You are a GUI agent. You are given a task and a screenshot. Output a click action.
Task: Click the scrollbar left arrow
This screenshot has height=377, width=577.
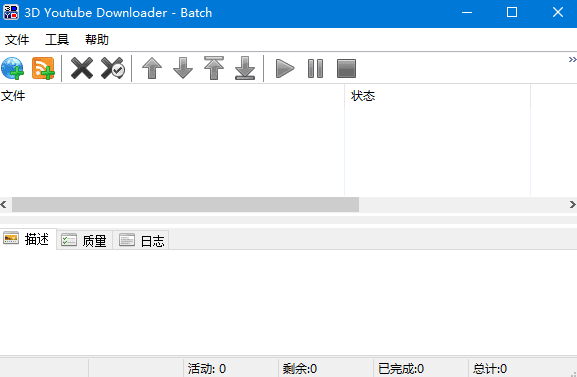tap(4, 204)
